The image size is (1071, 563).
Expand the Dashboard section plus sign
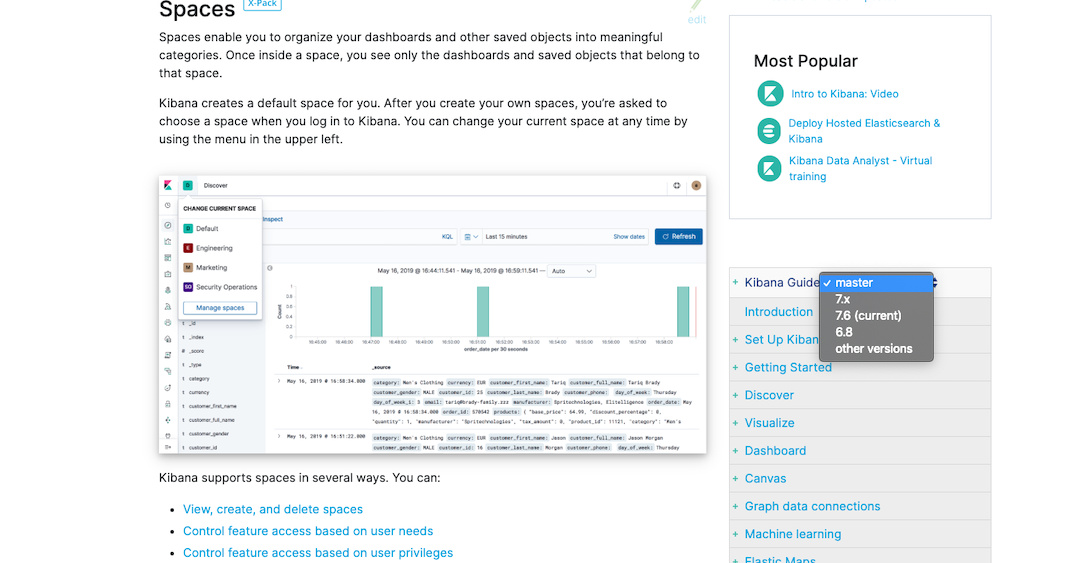pos(736,450)
